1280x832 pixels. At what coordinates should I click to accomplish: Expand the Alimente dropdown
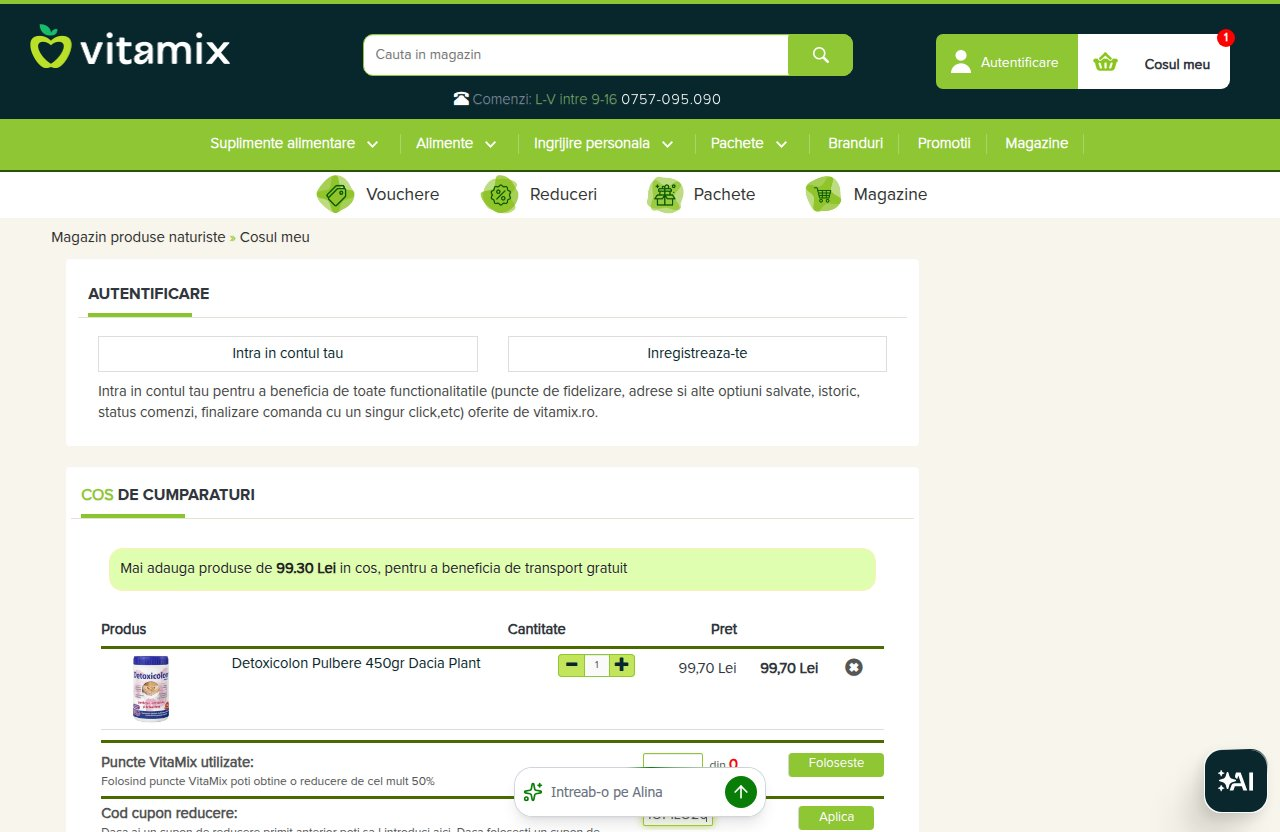tap(456, 144)
